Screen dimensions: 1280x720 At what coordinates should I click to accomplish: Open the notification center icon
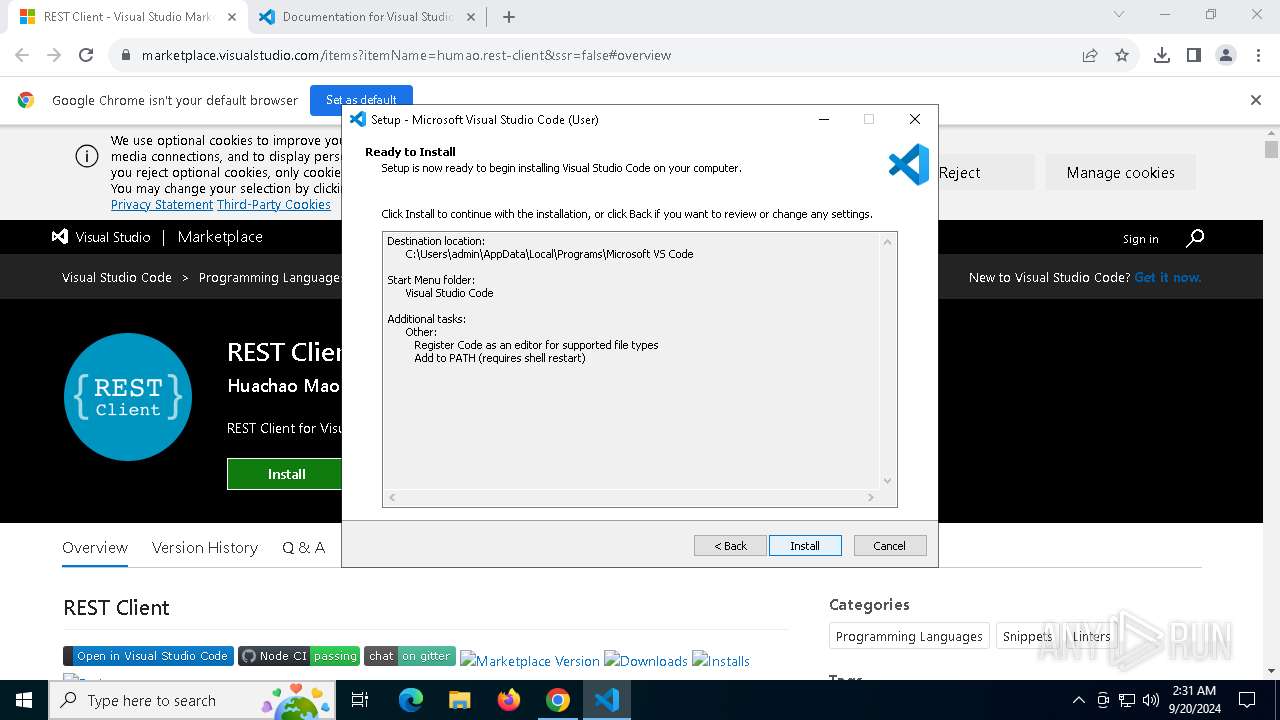1247,700
